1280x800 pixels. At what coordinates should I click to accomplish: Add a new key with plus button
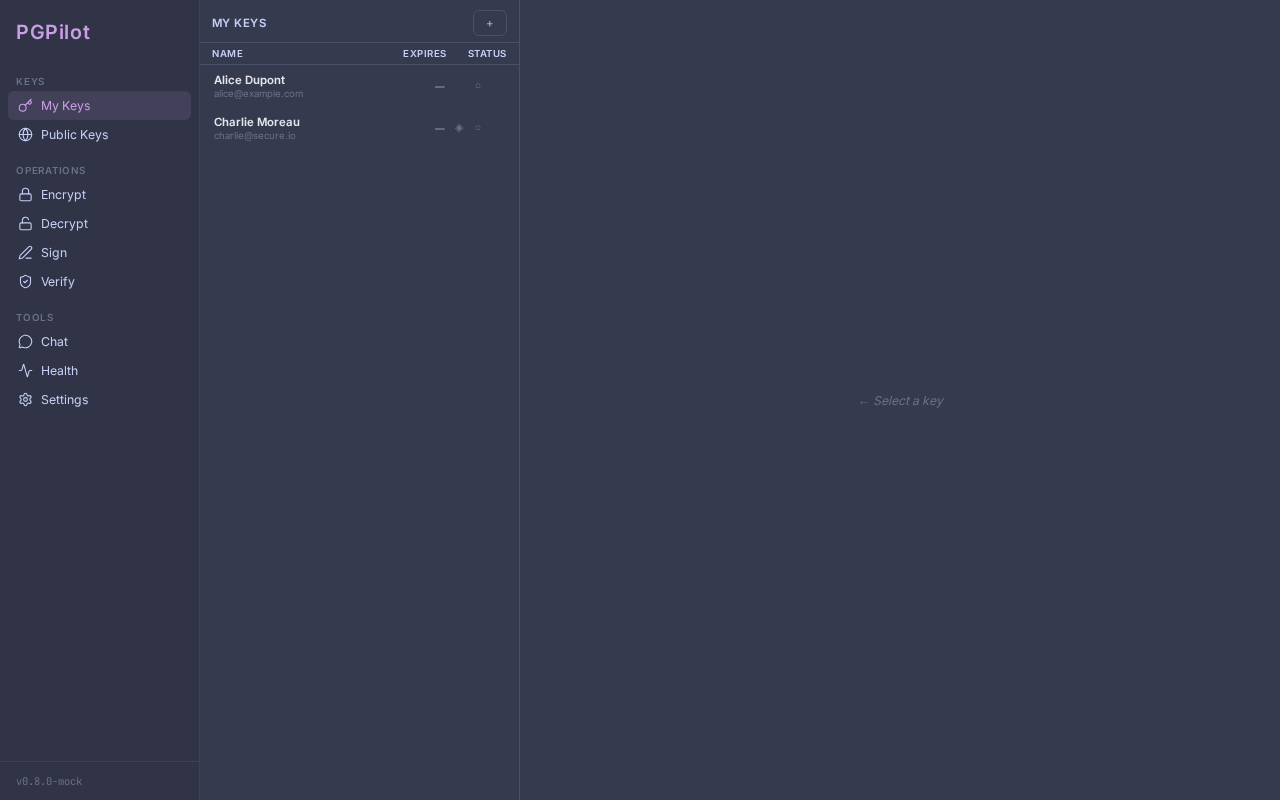pyautogui.click(x=490, y=23)
